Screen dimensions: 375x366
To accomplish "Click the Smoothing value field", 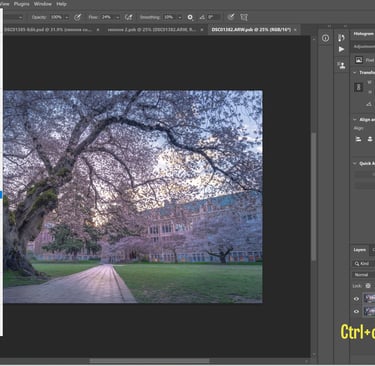I will pos(169,17).
